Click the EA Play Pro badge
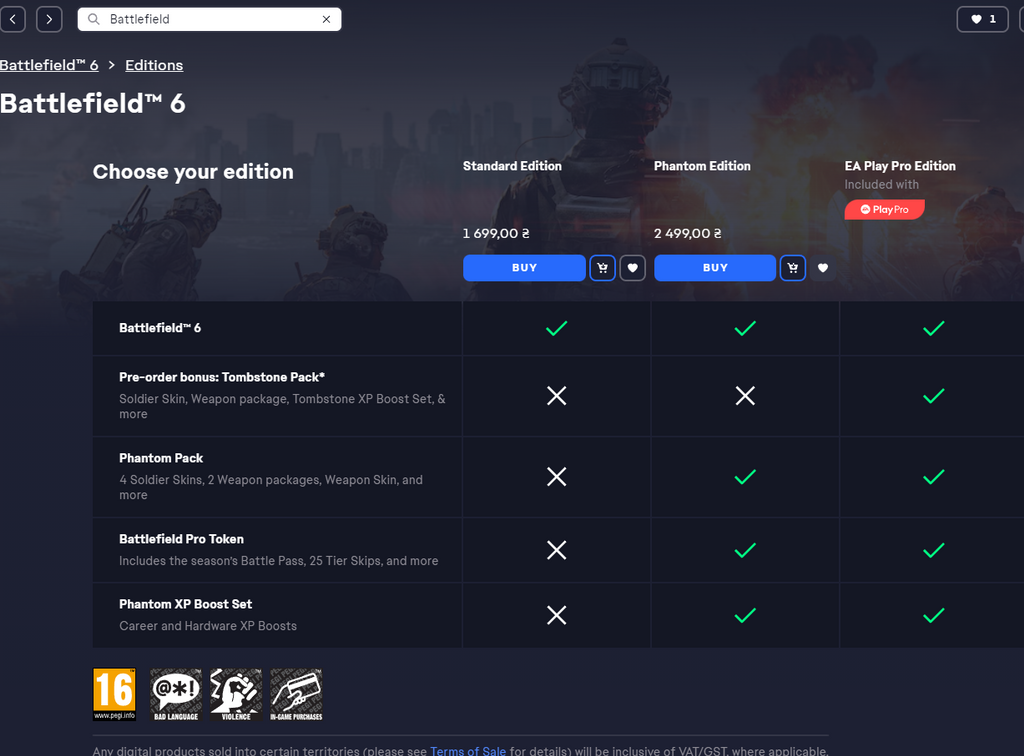 click(884, 210)
